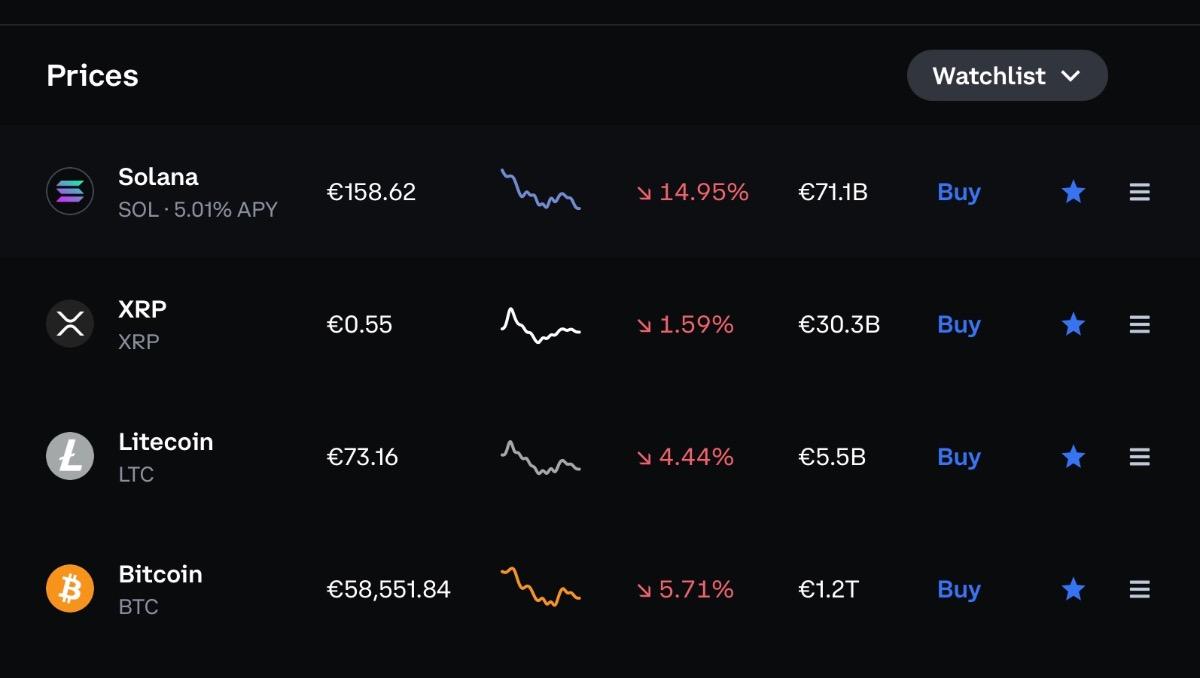Open the Bitcoin orange sparkline chart
This screenshot has height=678, width=1200.
click(x=540, y=587)
